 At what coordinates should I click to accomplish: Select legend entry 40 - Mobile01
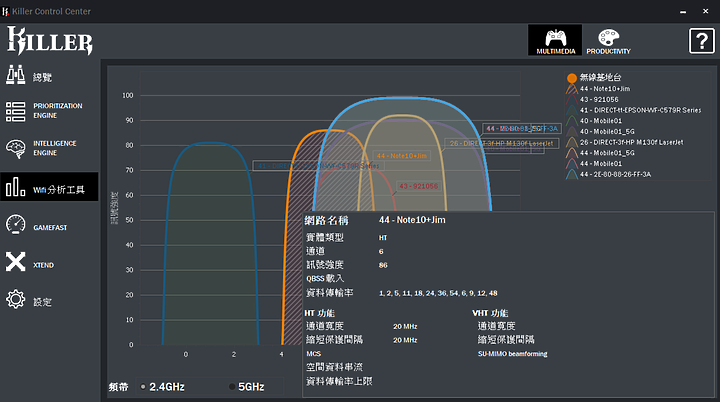coord(601,121)
